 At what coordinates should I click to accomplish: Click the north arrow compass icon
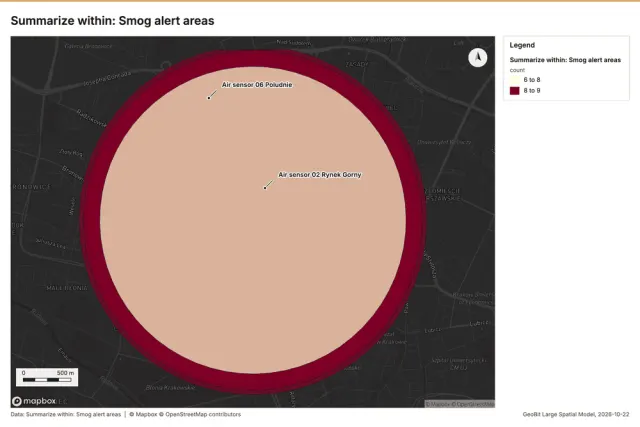coord(478,58)
